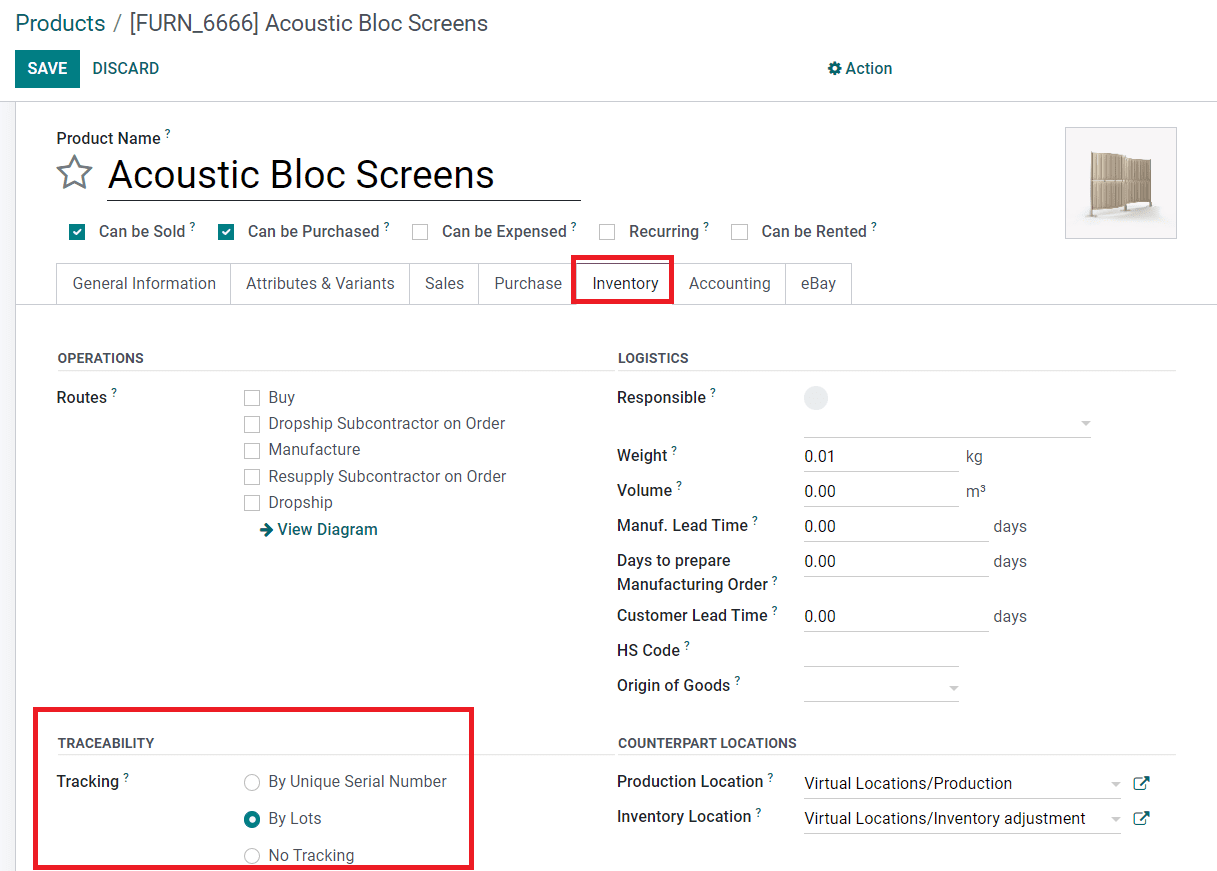This screenshot has height=871, width=1217.
Task: Mark product as favorite with star icon
Action: (74, 173)
